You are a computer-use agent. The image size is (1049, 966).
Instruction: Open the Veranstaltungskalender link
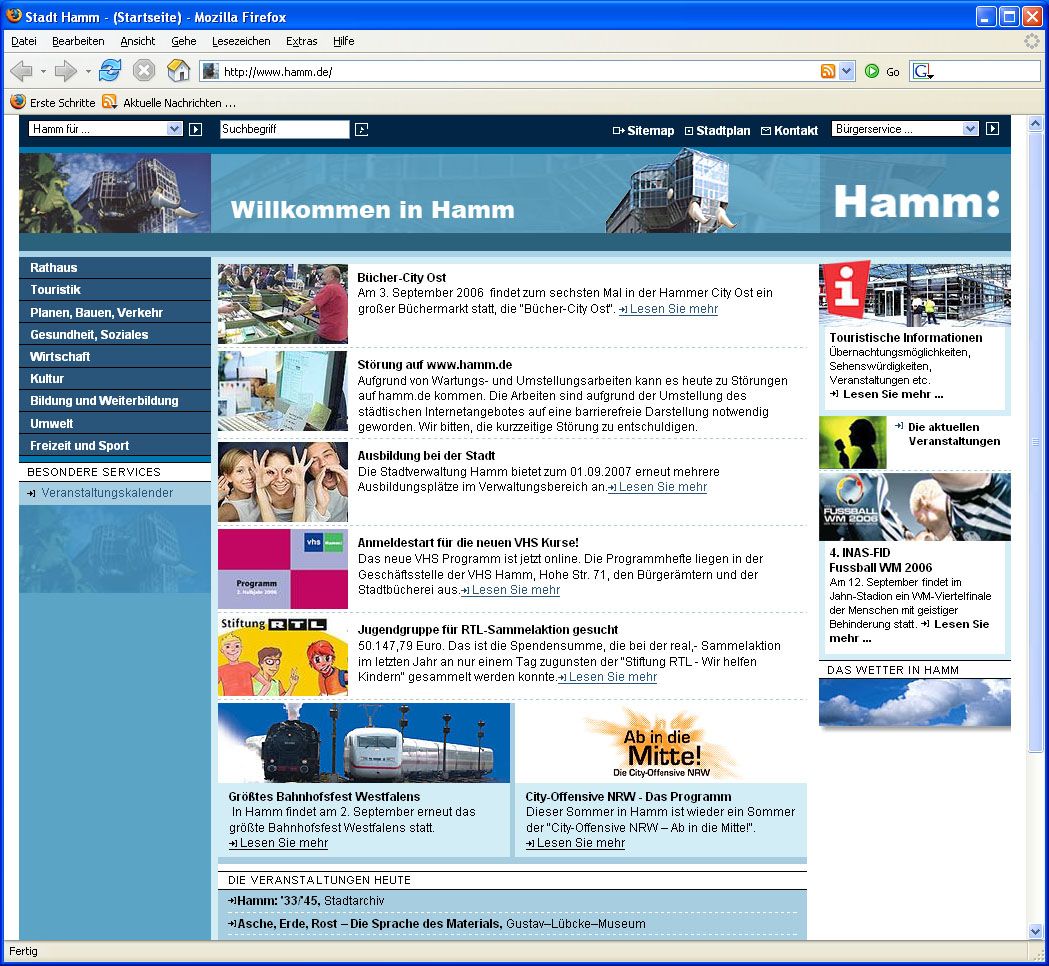click(107, 493)
